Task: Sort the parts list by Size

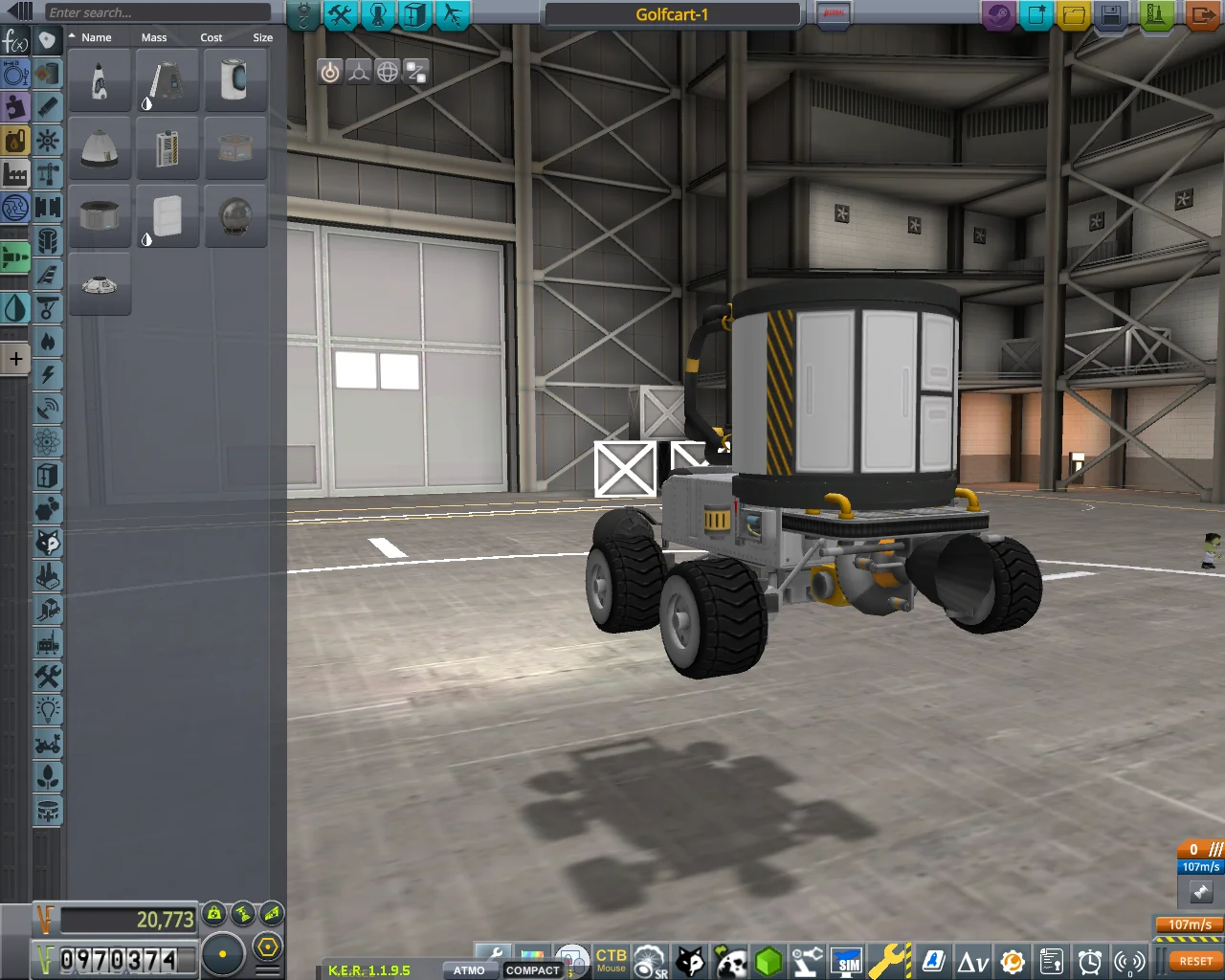Action: (263, 37)
